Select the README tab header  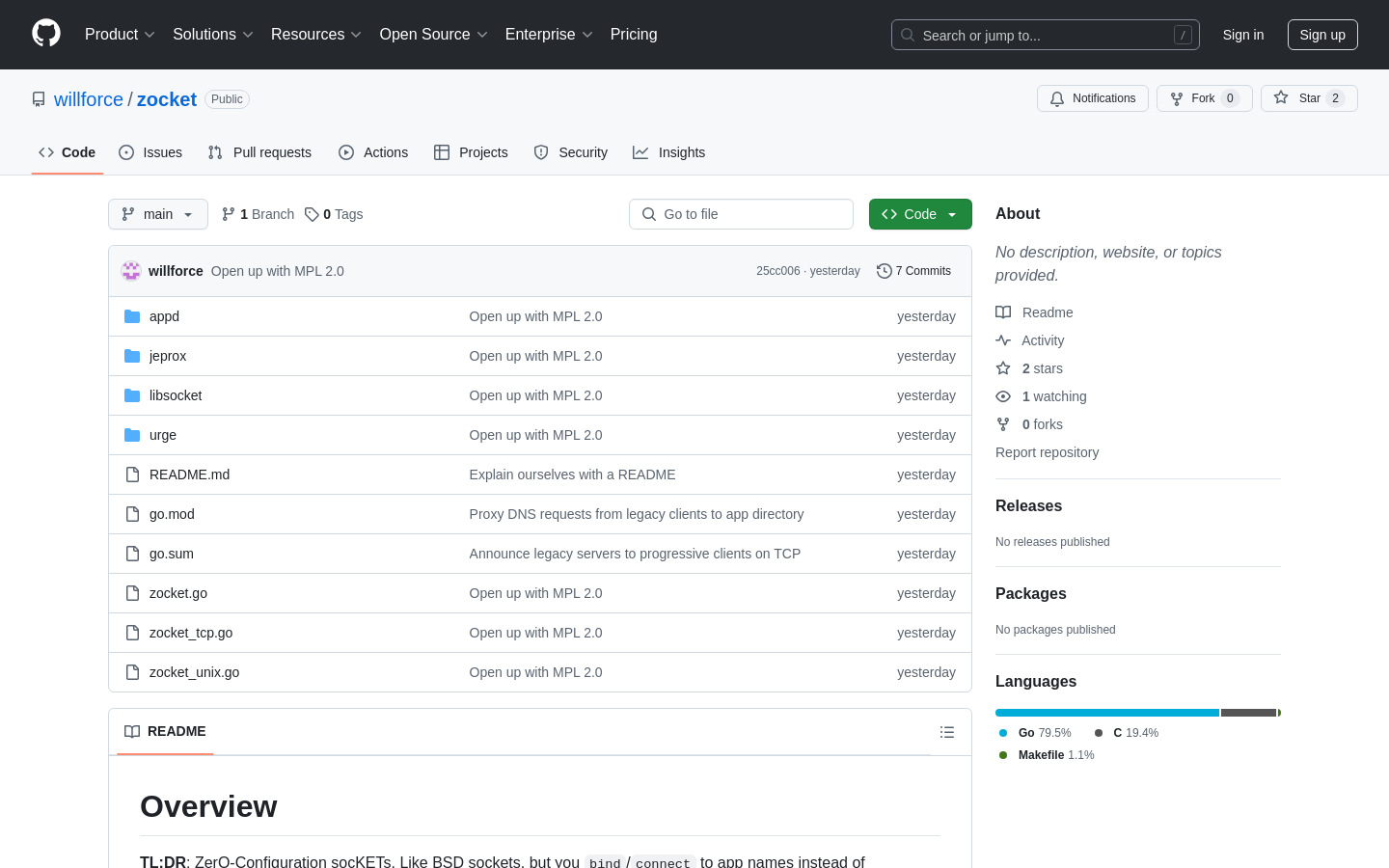[165, 731]
